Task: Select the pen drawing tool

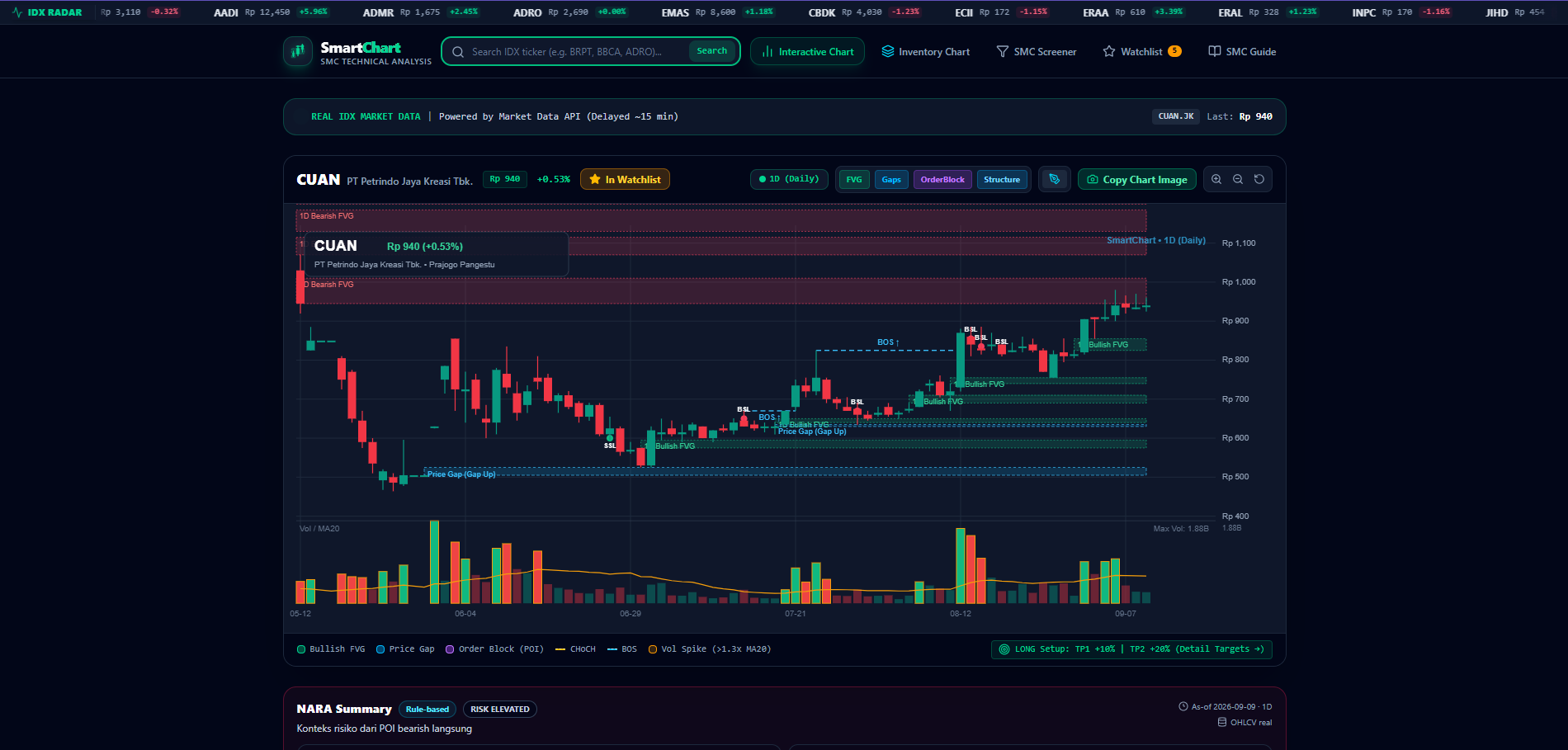Action: click(x=1054, y=179)
